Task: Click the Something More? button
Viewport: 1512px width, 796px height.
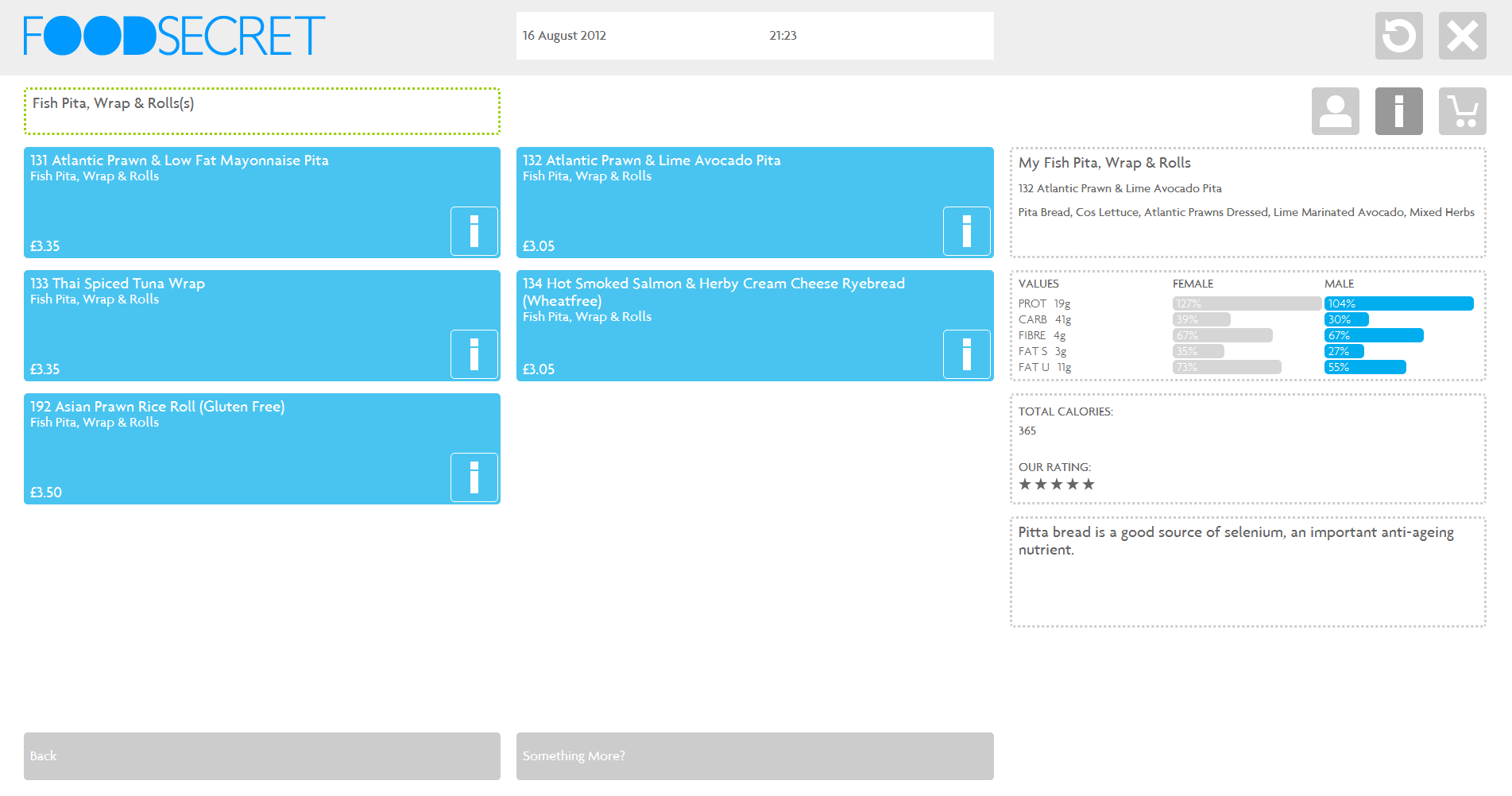Action: [755, 756]
